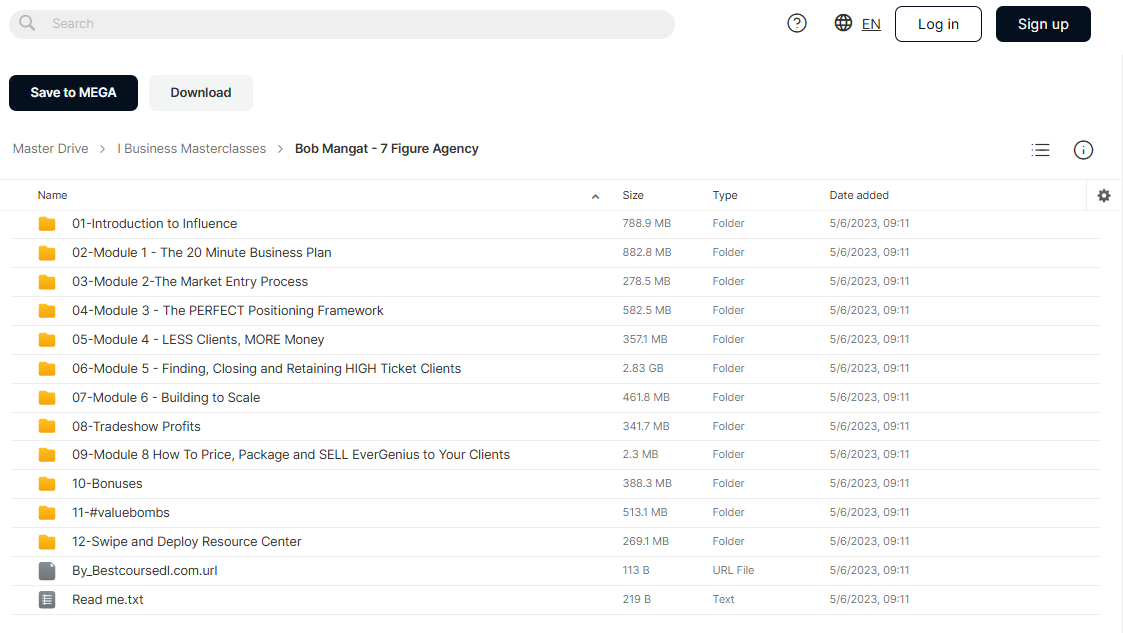Select Read me.txt file name
This screenshot has width=1123, height=633.
coord(107,599)
